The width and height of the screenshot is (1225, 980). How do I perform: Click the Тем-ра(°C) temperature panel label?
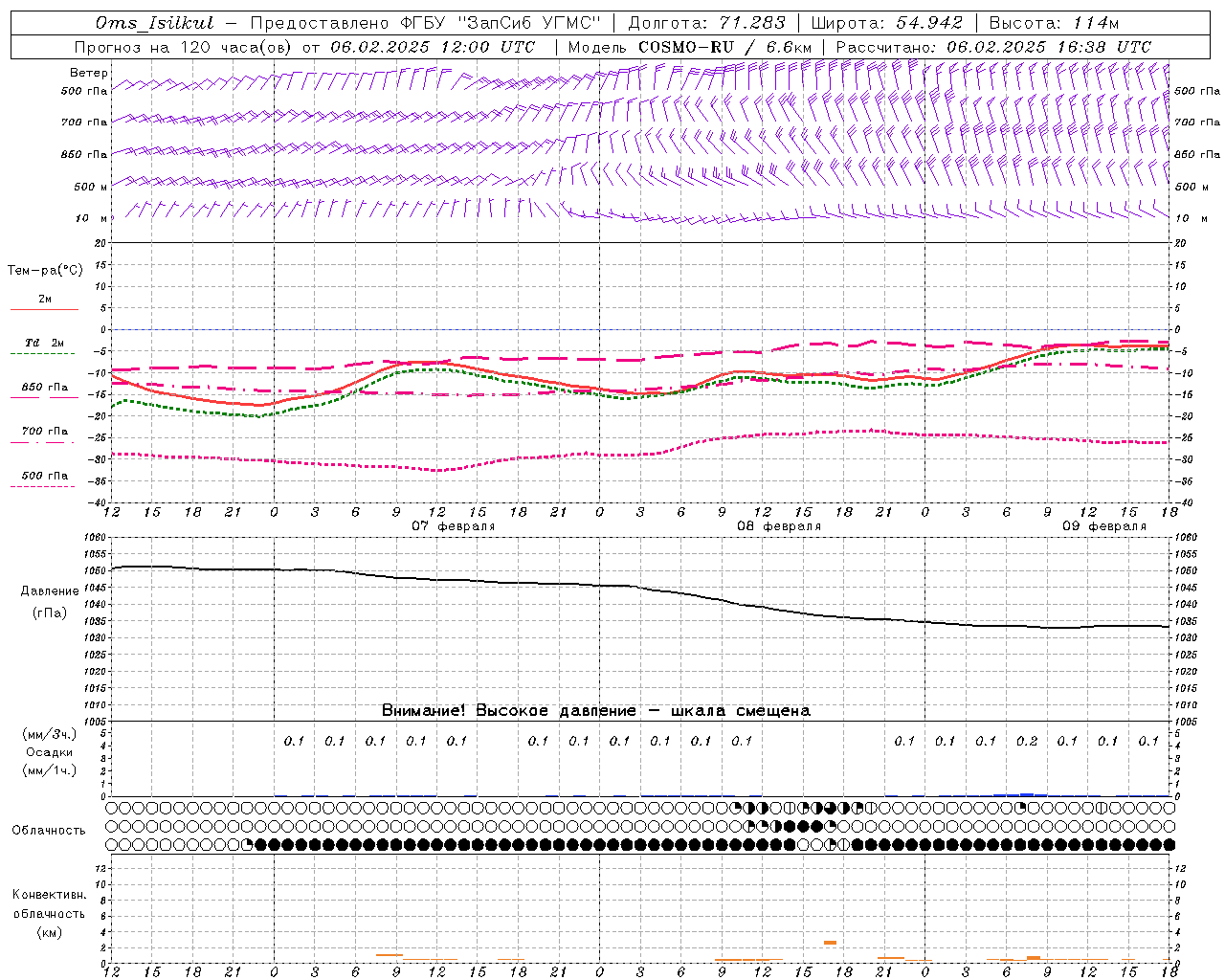click(45, 270)
